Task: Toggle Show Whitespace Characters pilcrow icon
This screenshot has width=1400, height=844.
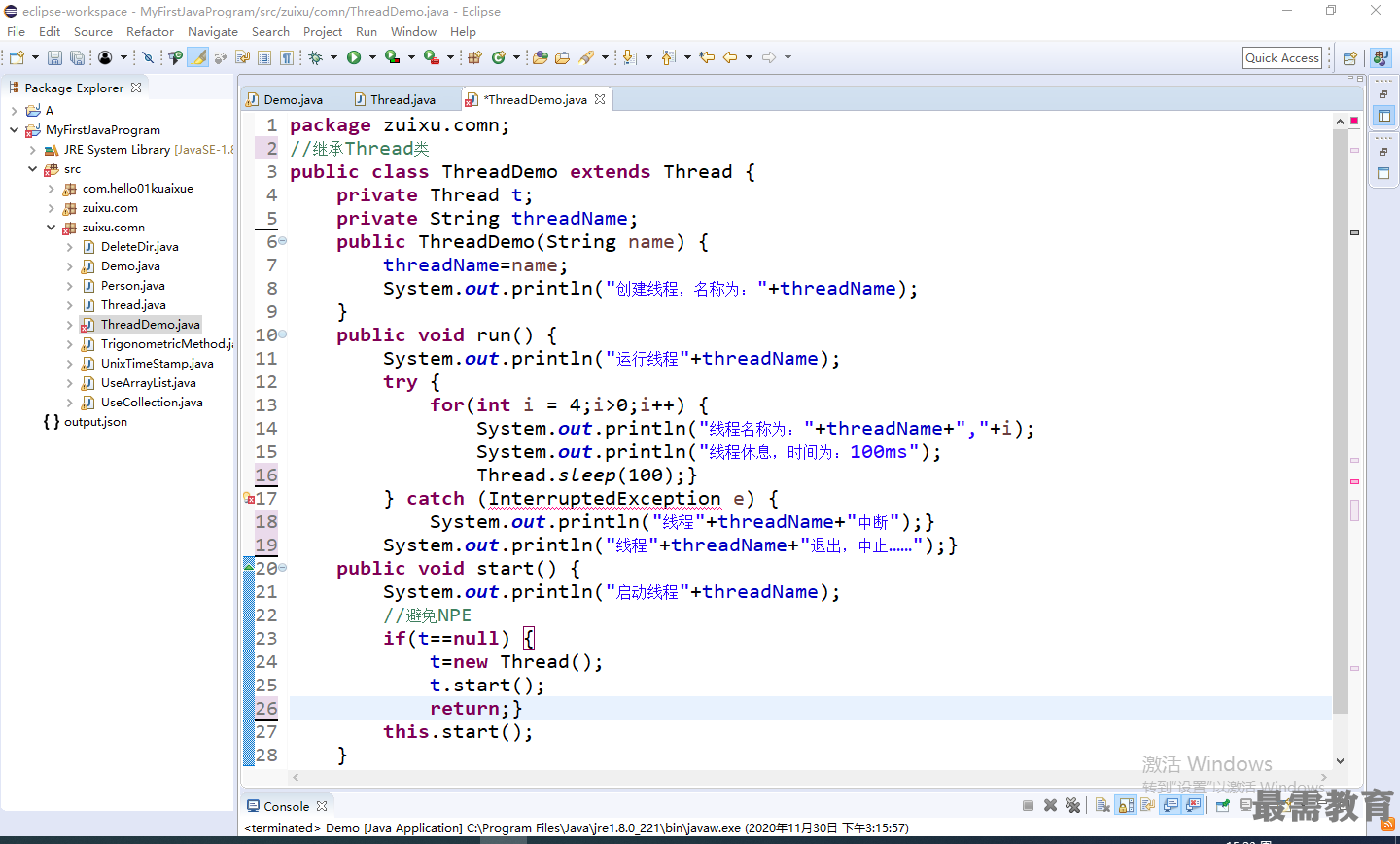Action: tap(287, 57)
